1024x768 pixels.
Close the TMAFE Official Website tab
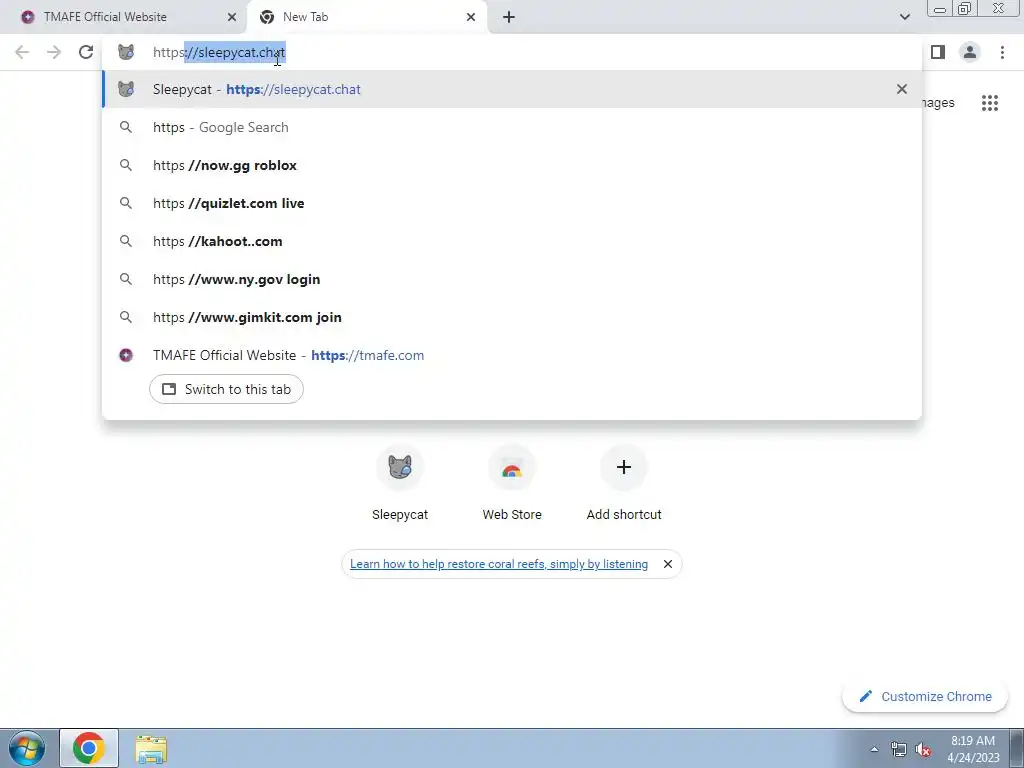click(x=232, y=17)
